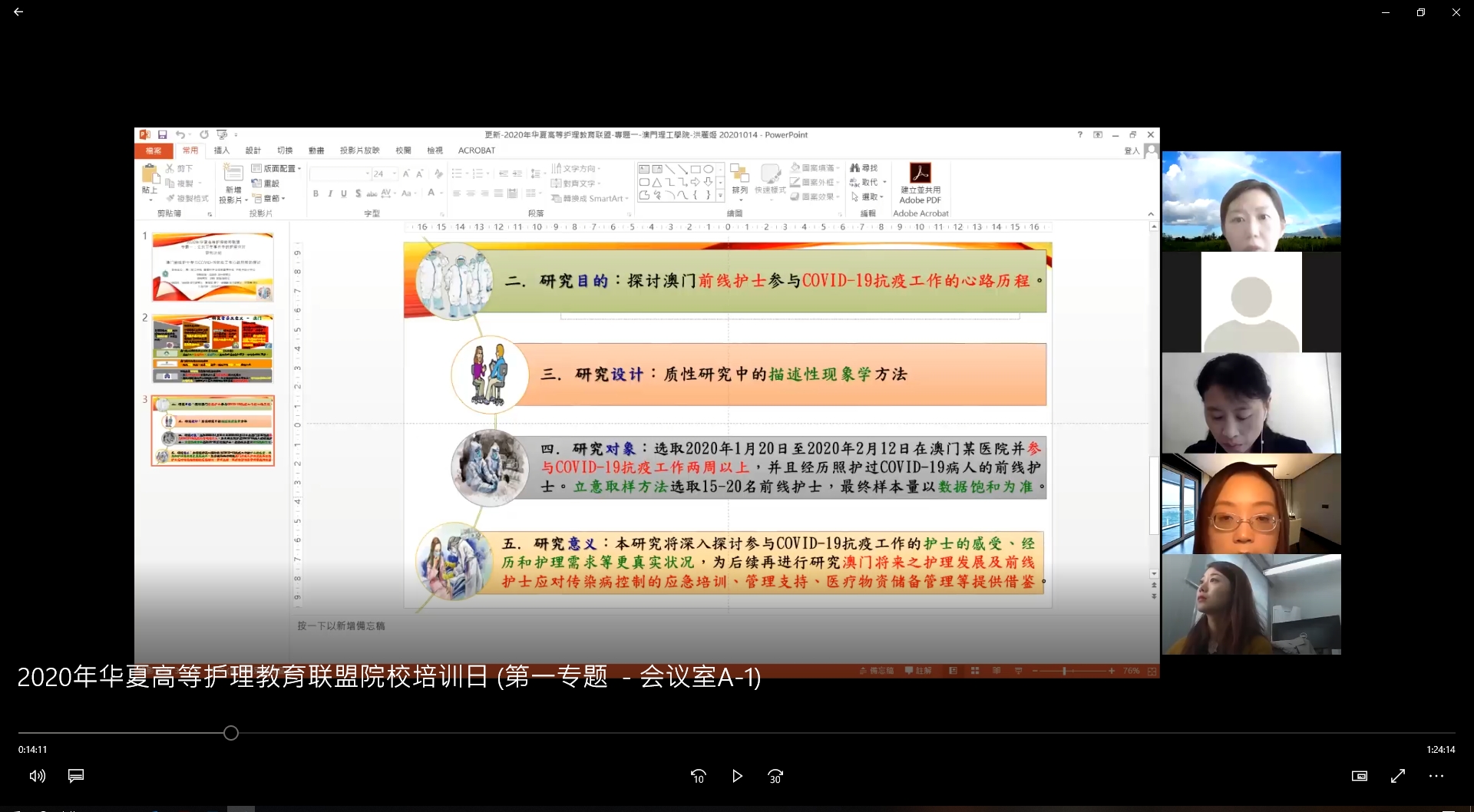Screen dimensions: 1474x812
Task: Open the volume control
Action: coord(37,776)
